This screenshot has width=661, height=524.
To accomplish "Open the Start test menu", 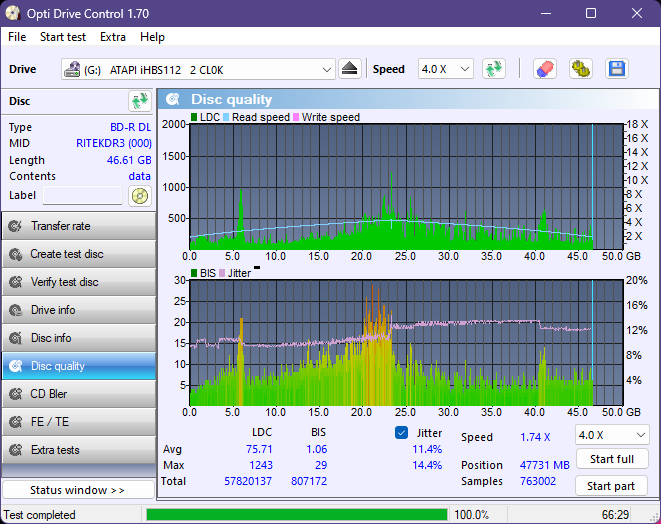I will click(x=63, y=37).
